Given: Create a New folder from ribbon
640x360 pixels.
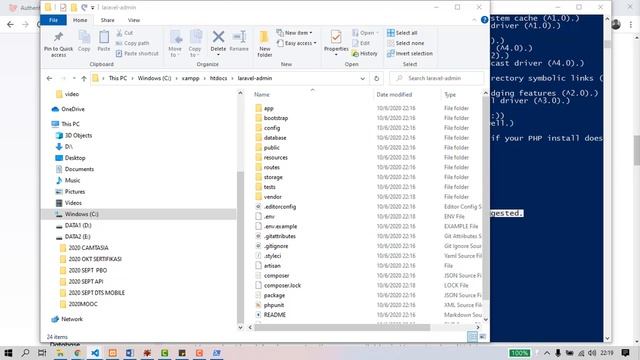Looking at the screenshot, I should (264, 43).
